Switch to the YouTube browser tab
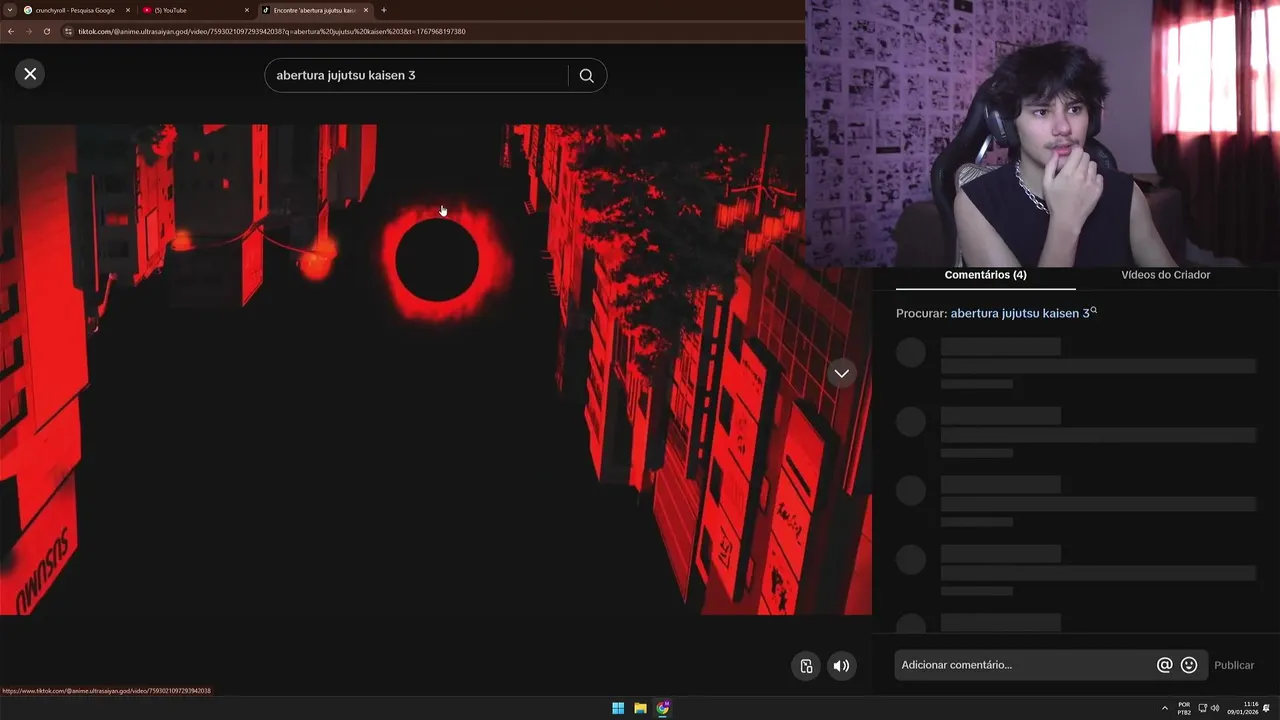This screenshot has width=1280, height=720. [x=195, y=10]
